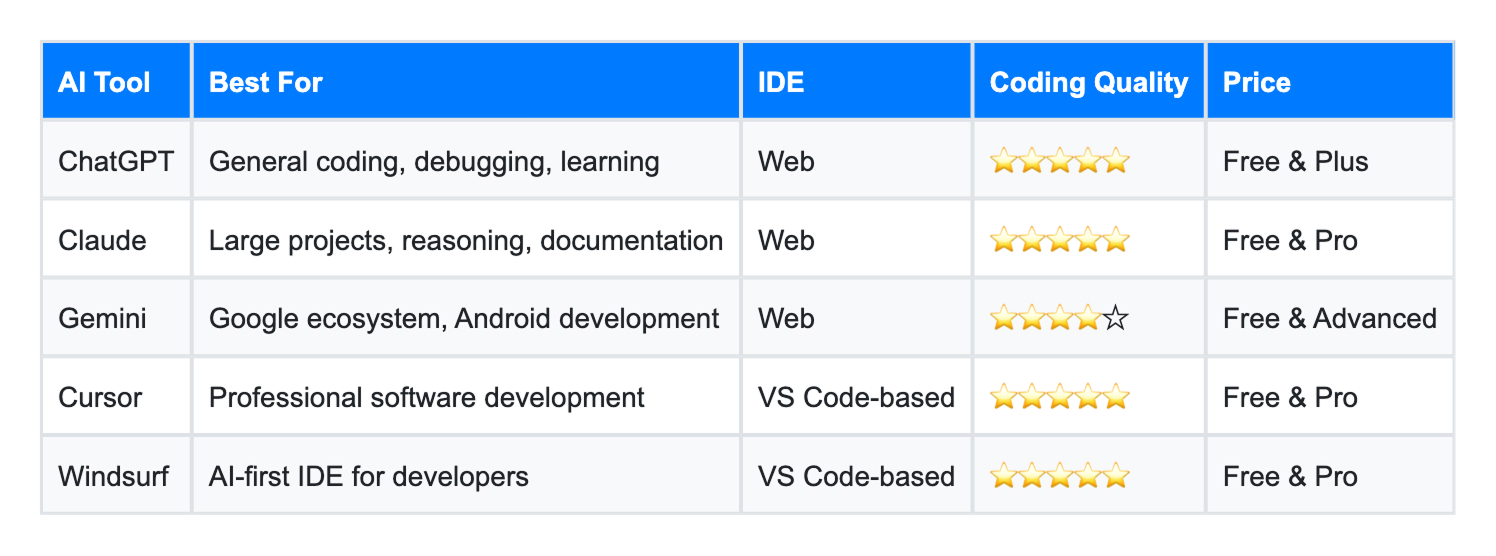Click the star rating in Cursor row

[x=1059, y=397]
